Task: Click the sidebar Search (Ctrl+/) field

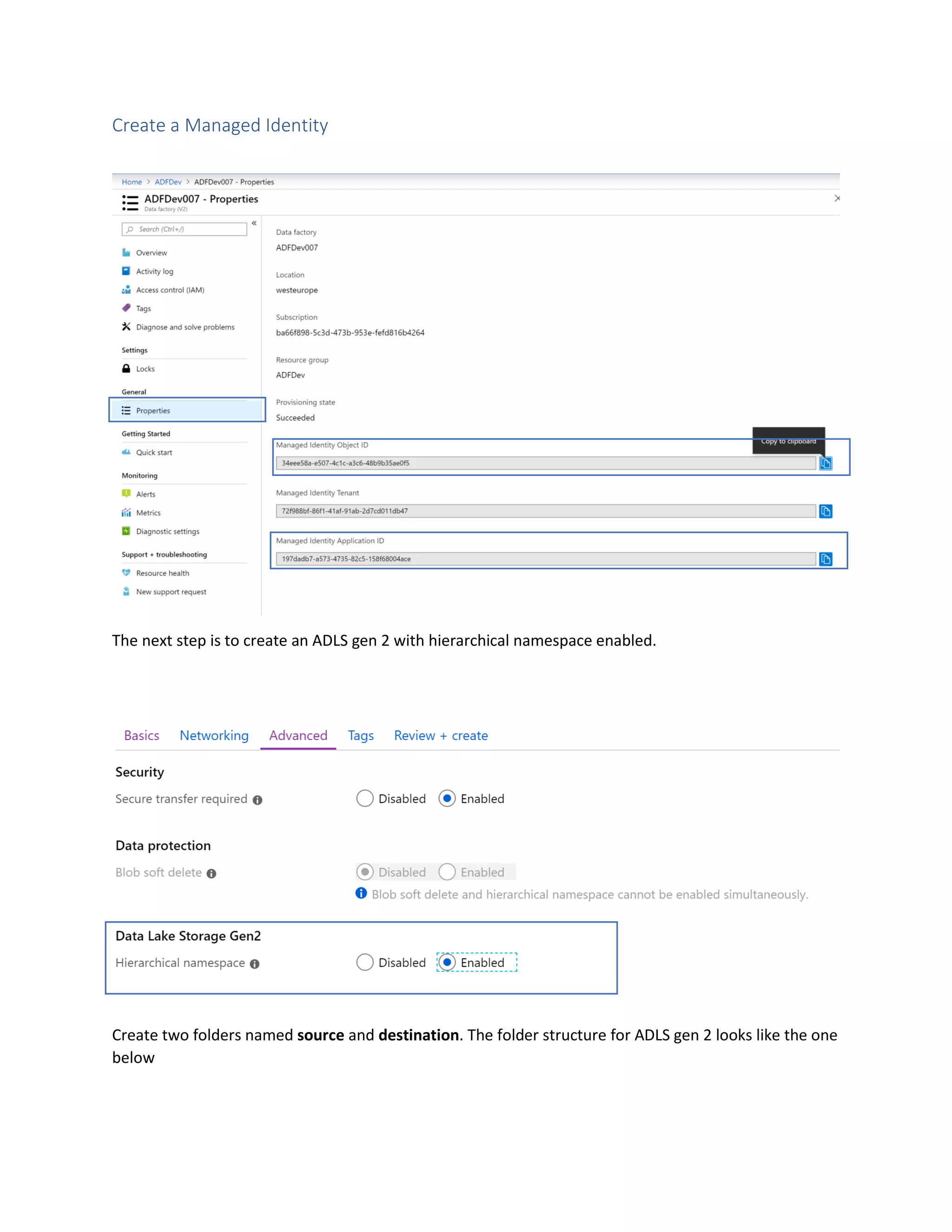Action: tap(185, 229)
